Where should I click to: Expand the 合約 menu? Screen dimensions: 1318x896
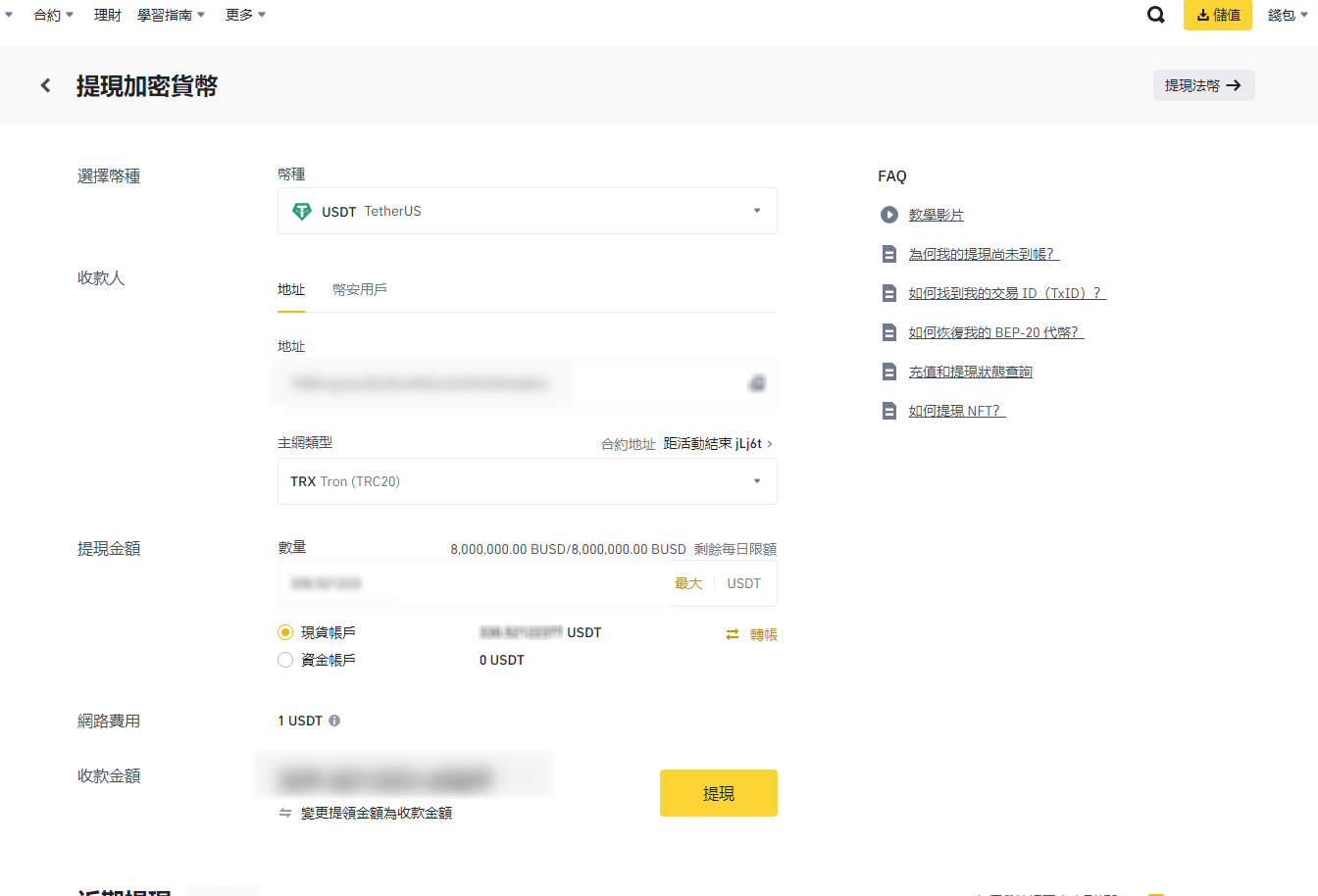coord(54,15)
